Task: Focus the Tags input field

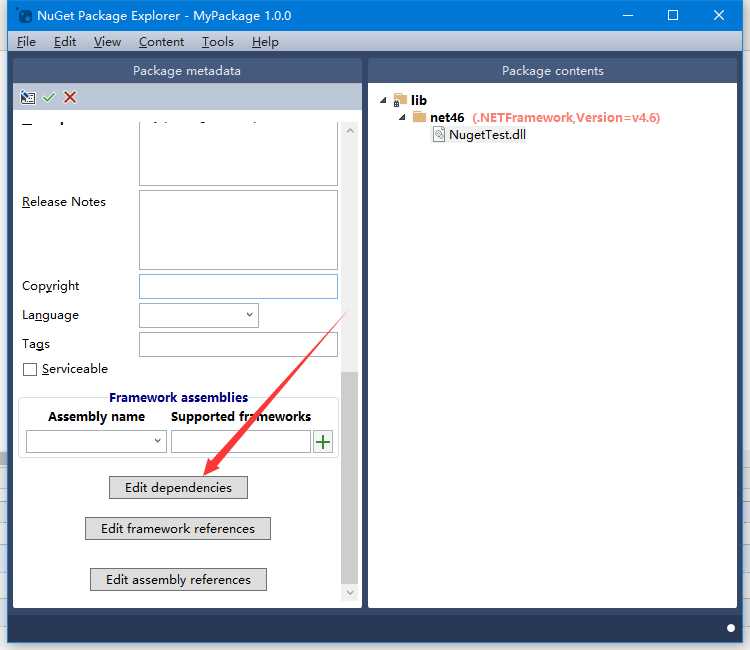Action: (238, 344)
